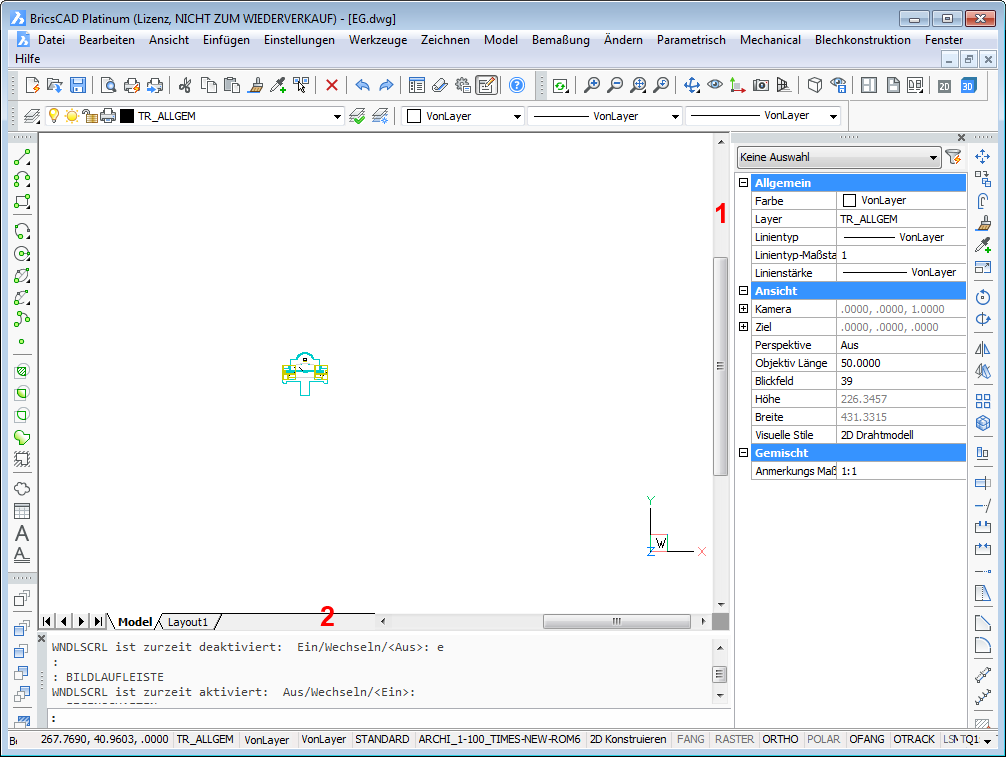1006x757 pixels.
Task: Click the VonLayer color swatch dropdown in toolbar
Action: click(x=462, y=116)
